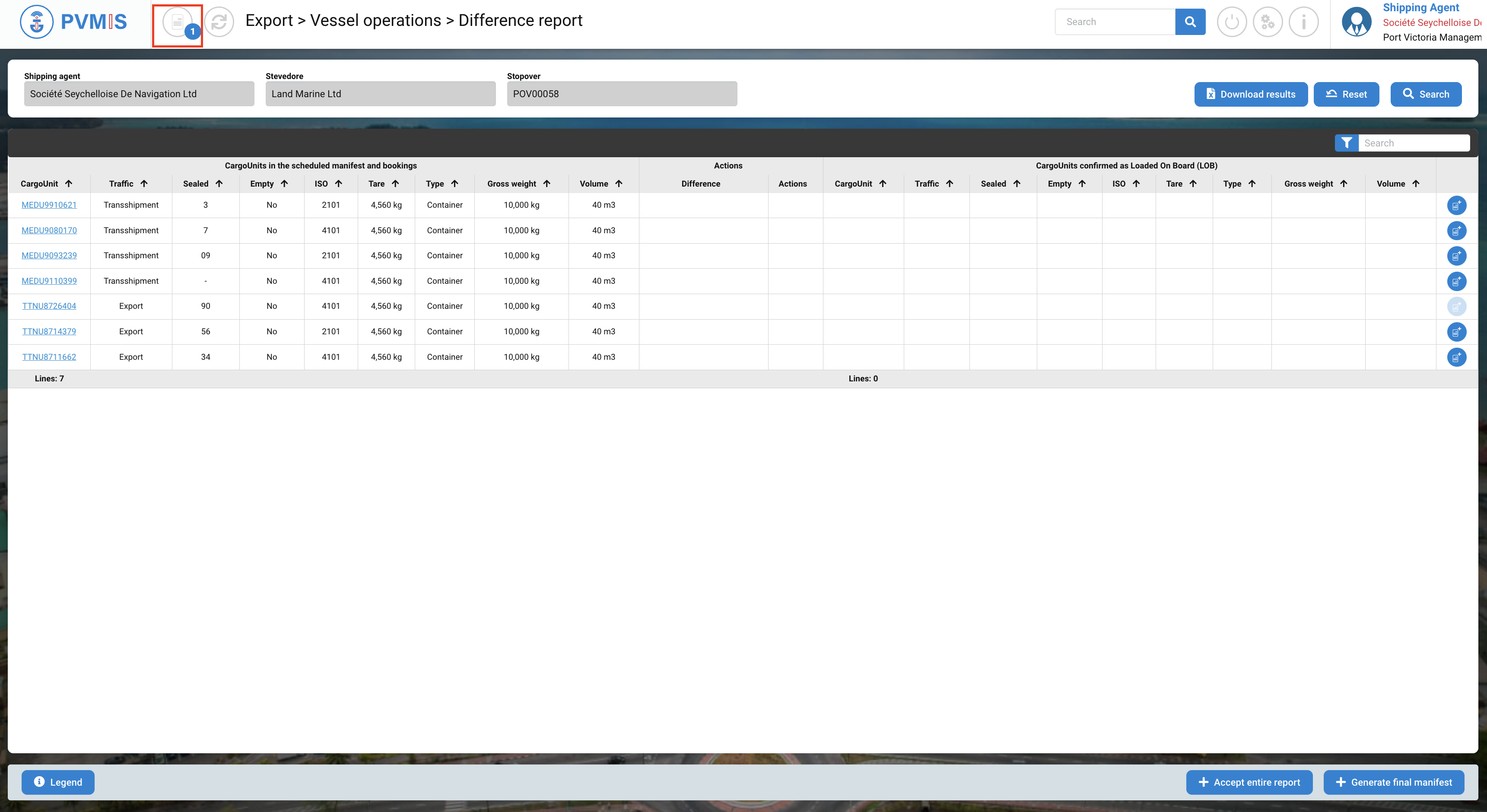Viewport: 1487px width, 812px height.
Task: Click the Generate final manifest button
Action: (1394, 782)
